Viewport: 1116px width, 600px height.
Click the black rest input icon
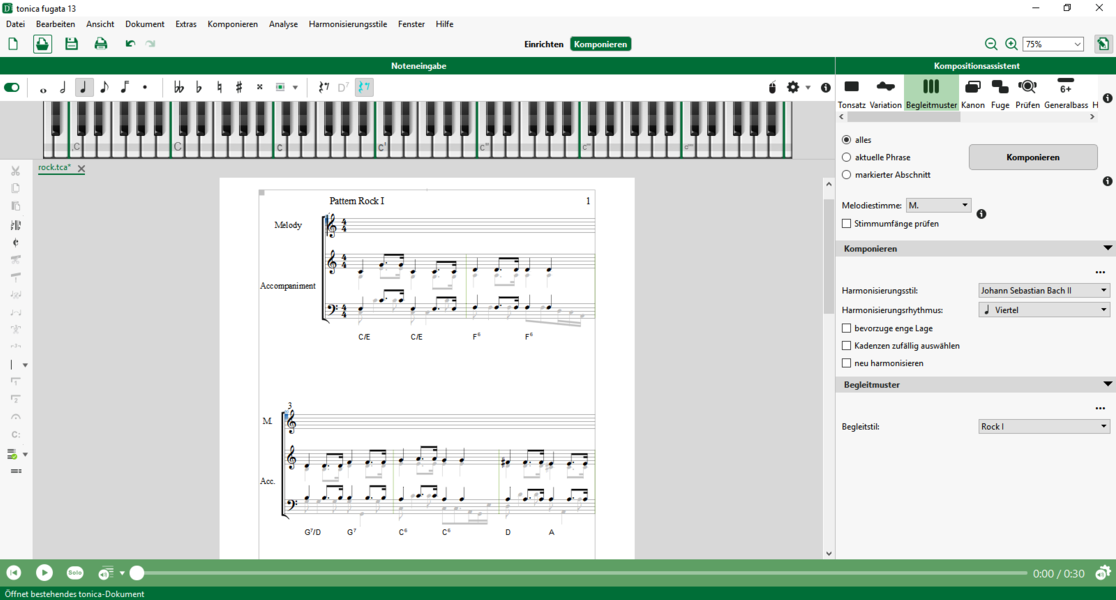(324, 88)
